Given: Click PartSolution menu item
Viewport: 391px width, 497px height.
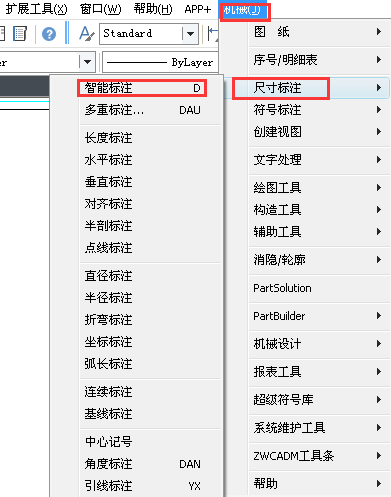Looking at the screenshot, I should (282, 288).
